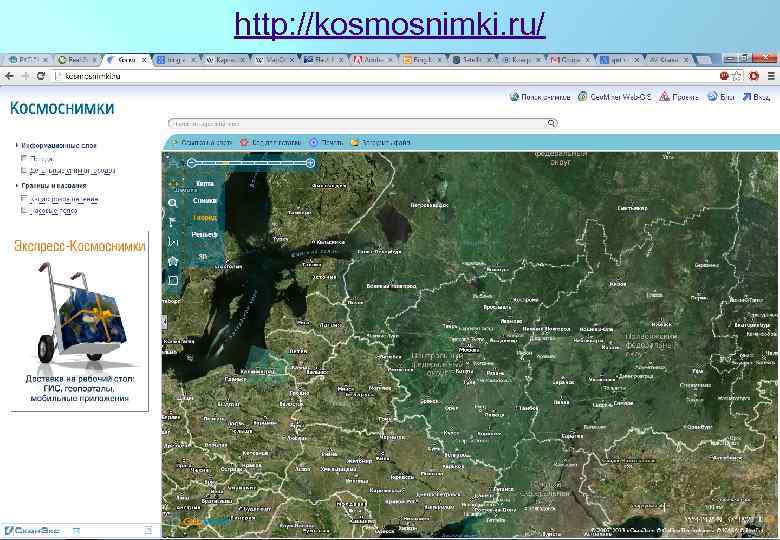Image resolution: width=780 pixels, height=540 pixels.
Task: Click the red Adblock extension icon
Action: click(x=754, y=76)
